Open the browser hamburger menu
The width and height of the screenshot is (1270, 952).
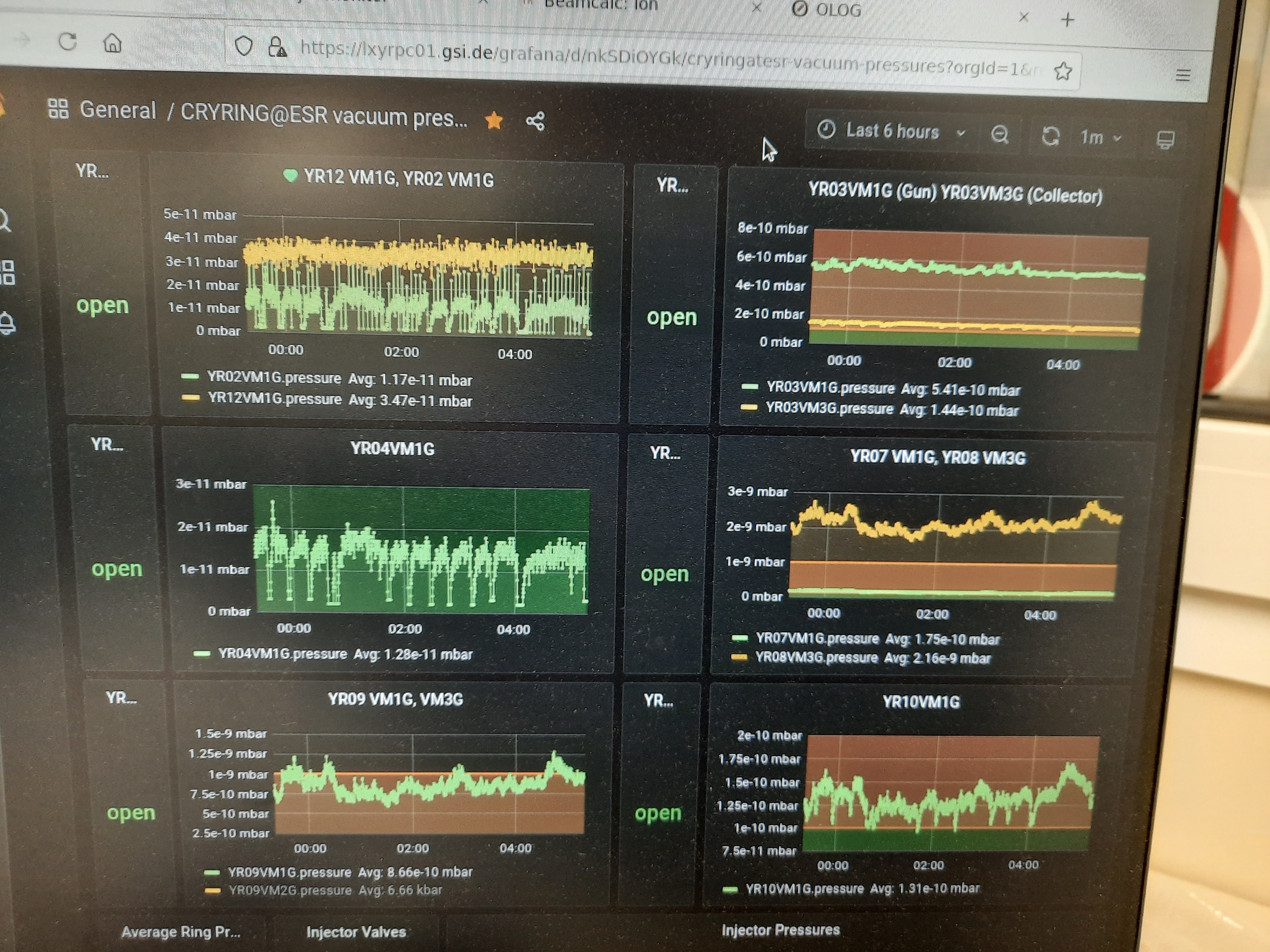pyautogui.click(x=1183, y=75)
